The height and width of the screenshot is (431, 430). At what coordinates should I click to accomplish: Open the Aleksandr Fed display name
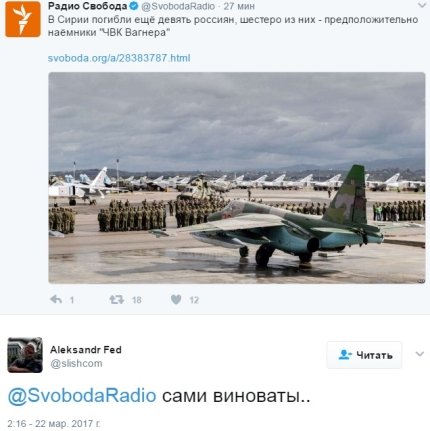(86, 350)
